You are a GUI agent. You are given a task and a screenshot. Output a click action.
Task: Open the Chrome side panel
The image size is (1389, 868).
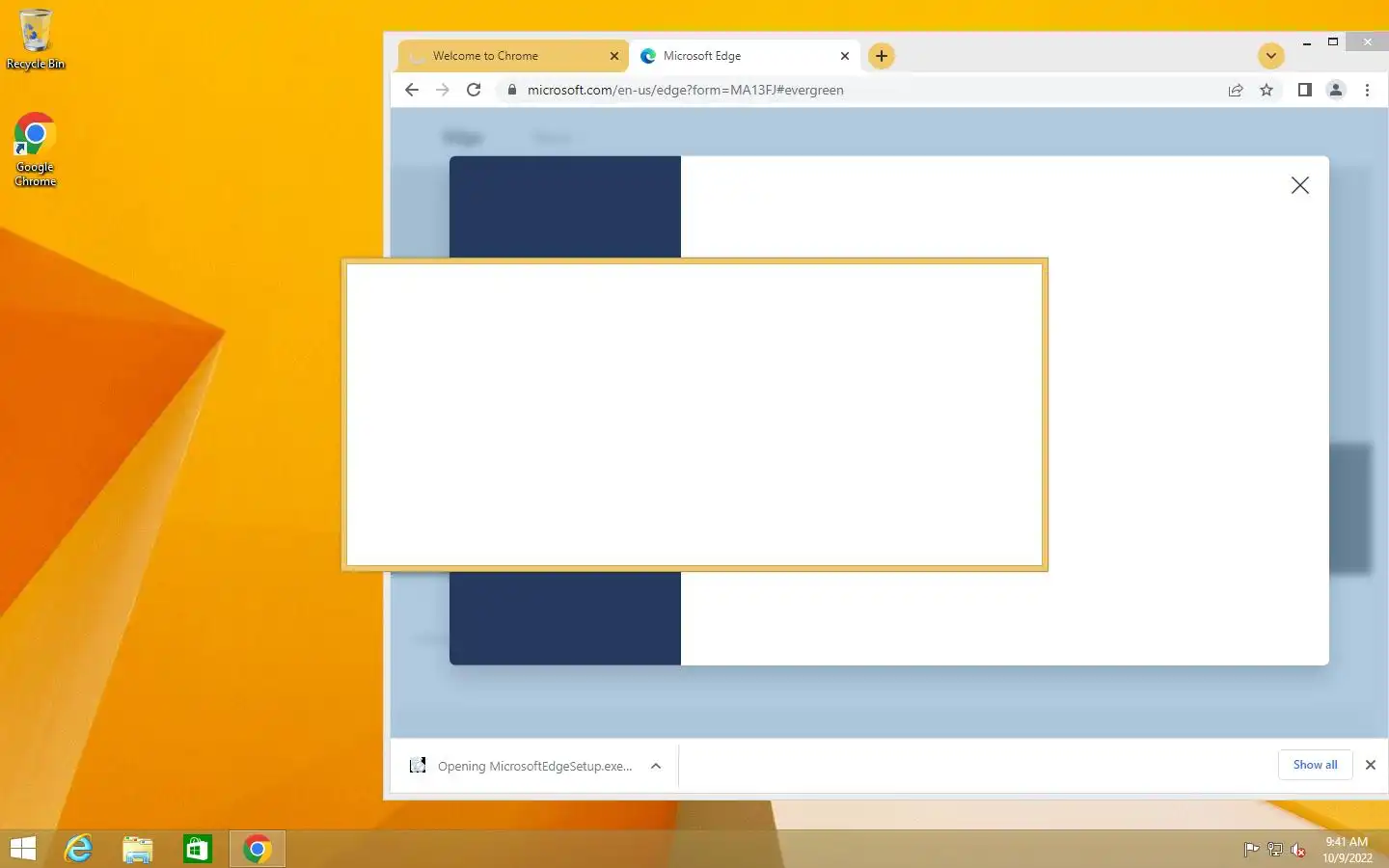tap(1304, 90)
